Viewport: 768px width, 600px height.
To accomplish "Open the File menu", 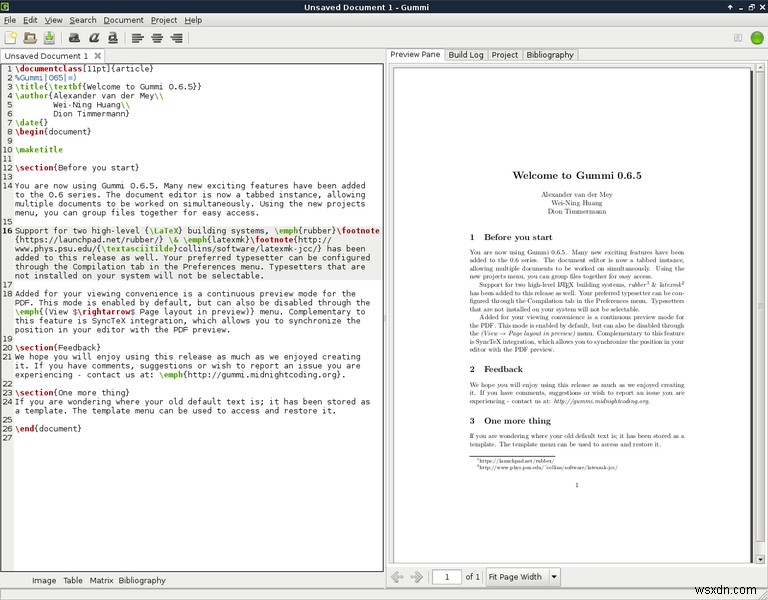I will [x=10, y=20].
